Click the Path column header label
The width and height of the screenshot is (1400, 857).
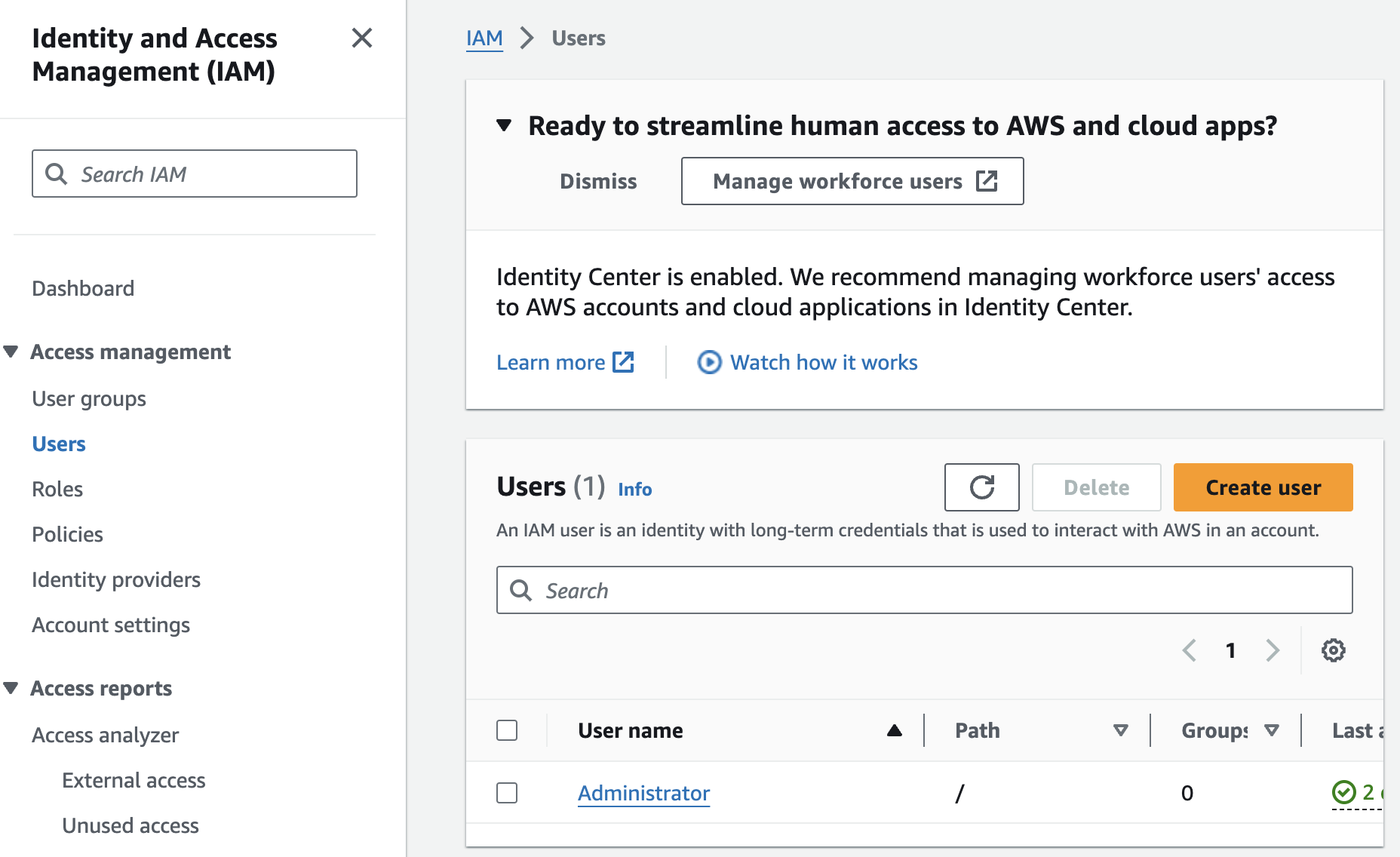tap(977, 730)
